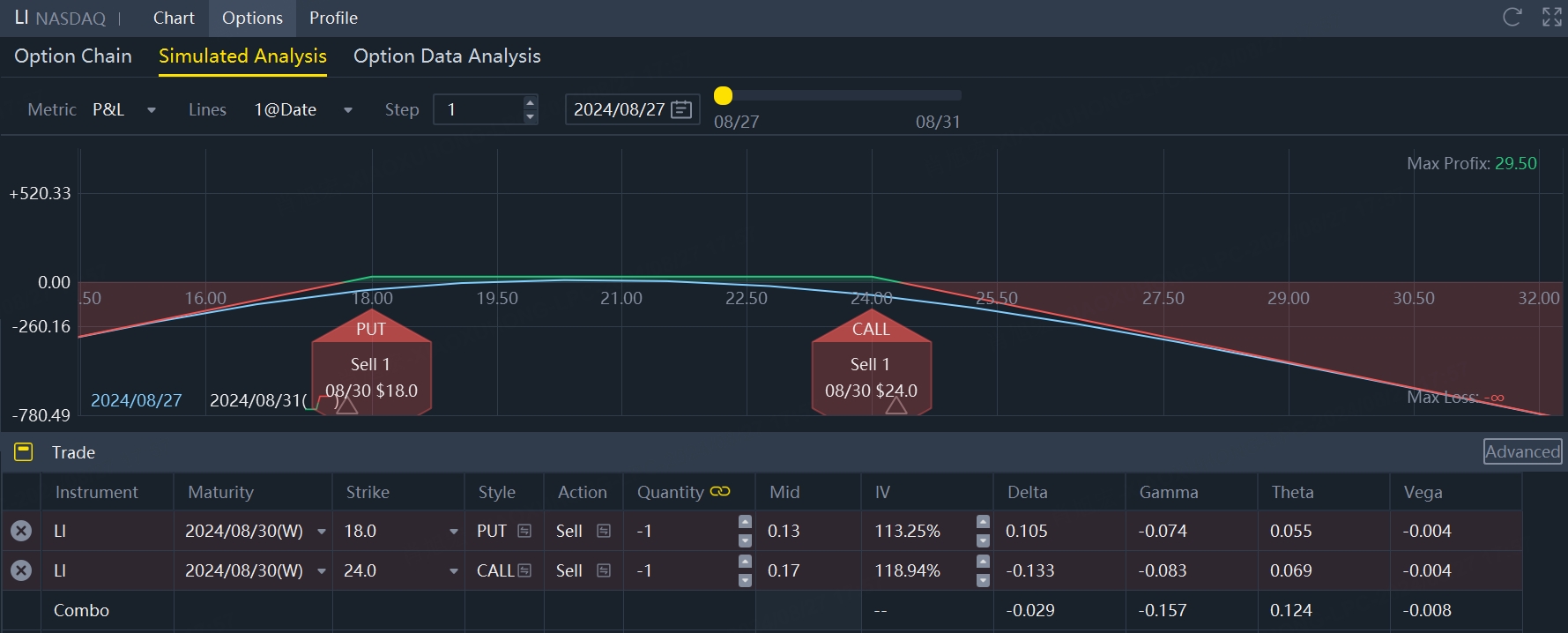The image size is (1568, 633).
Task: Open the Metric P&L dropdown
Action: [123, 109]
